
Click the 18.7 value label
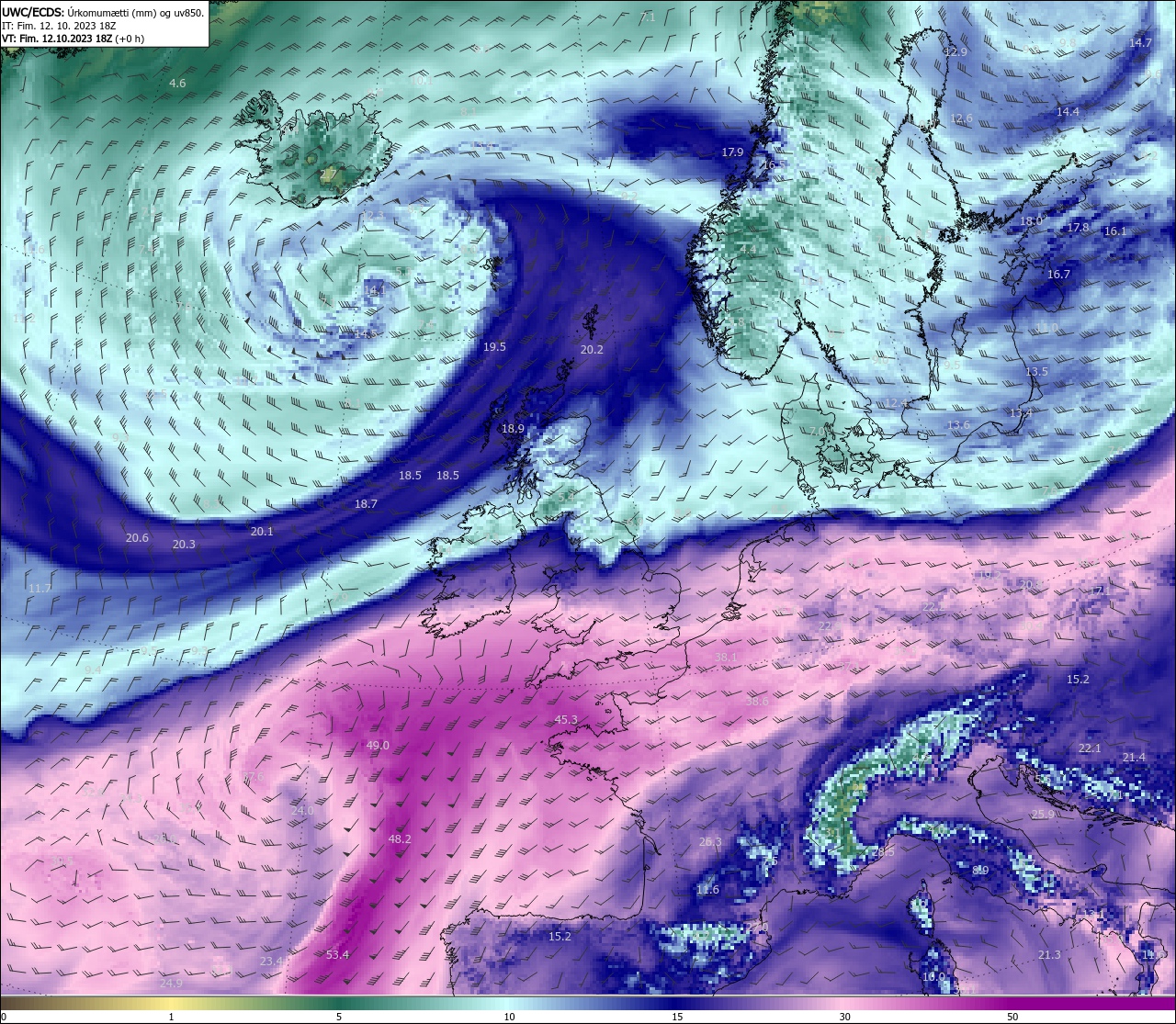(366, 503)
